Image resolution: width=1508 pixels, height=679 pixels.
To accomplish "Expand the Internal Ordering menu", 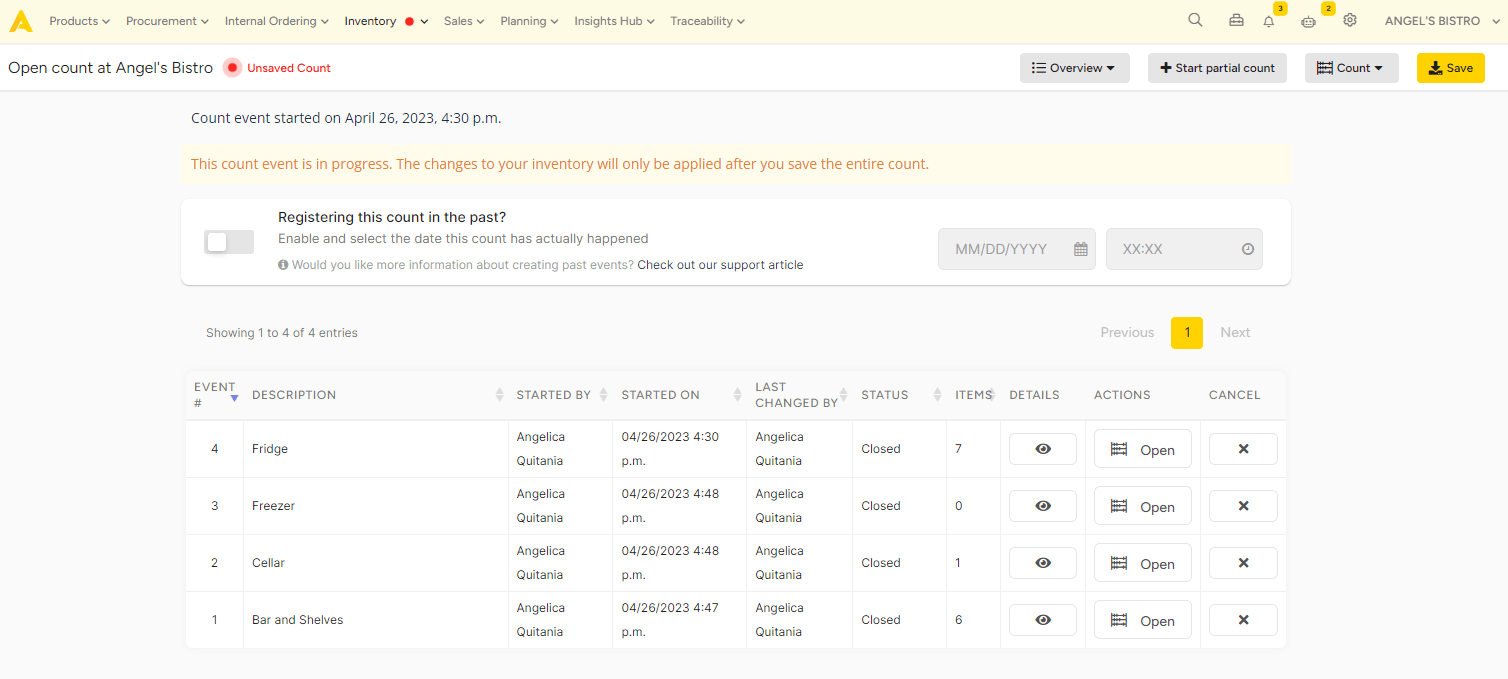I will [277, 21].
